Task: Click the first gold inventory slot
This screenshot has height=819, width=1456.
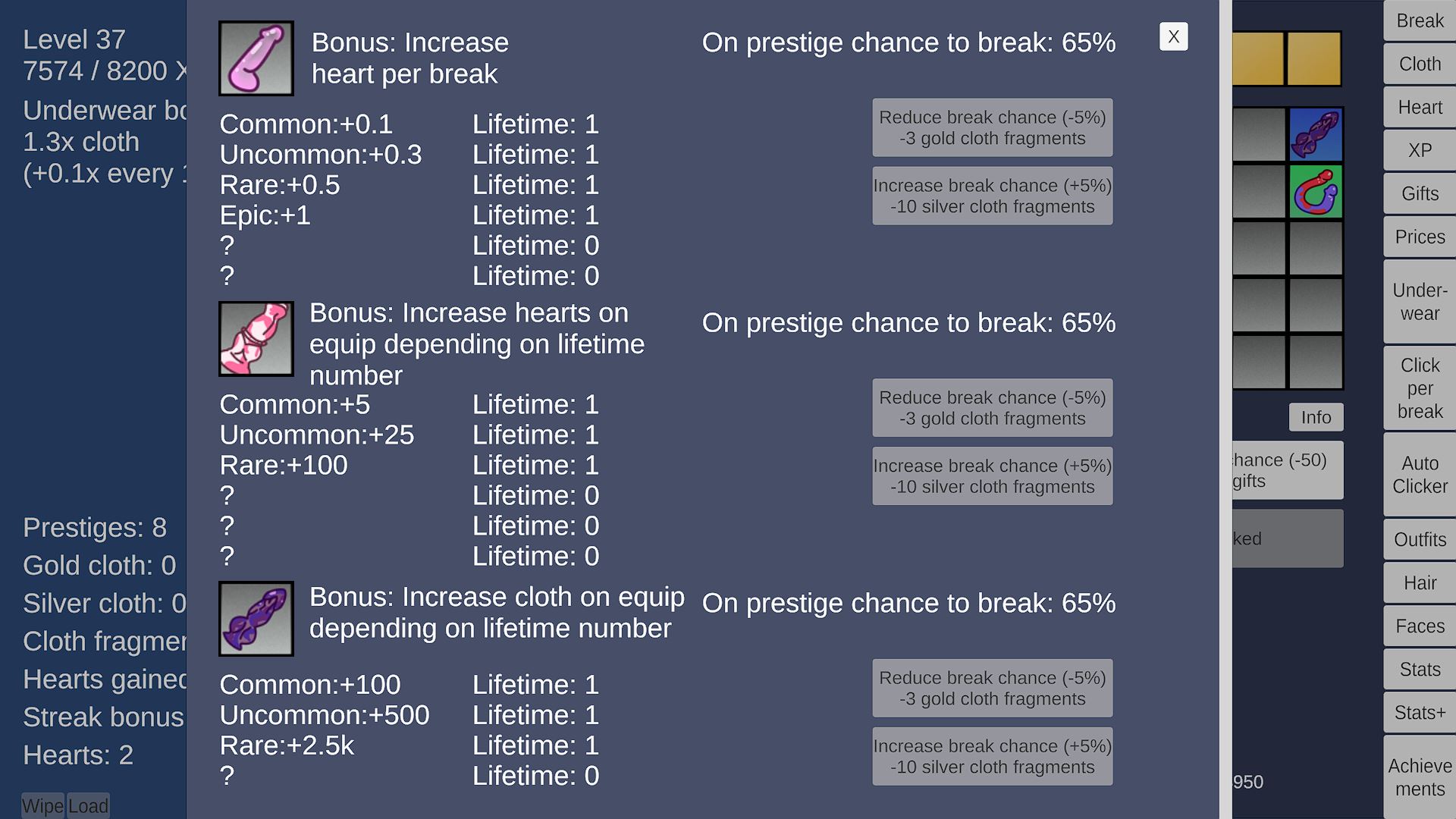Action: [1258, 58]
